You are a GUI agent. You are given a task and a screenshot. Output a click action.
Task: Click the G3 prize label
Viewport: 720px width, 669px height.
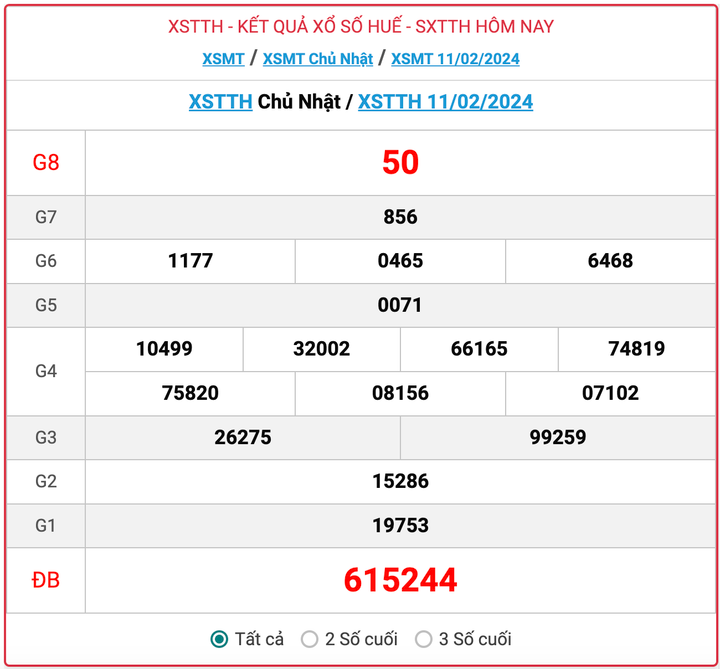click(x=46, y=437)
